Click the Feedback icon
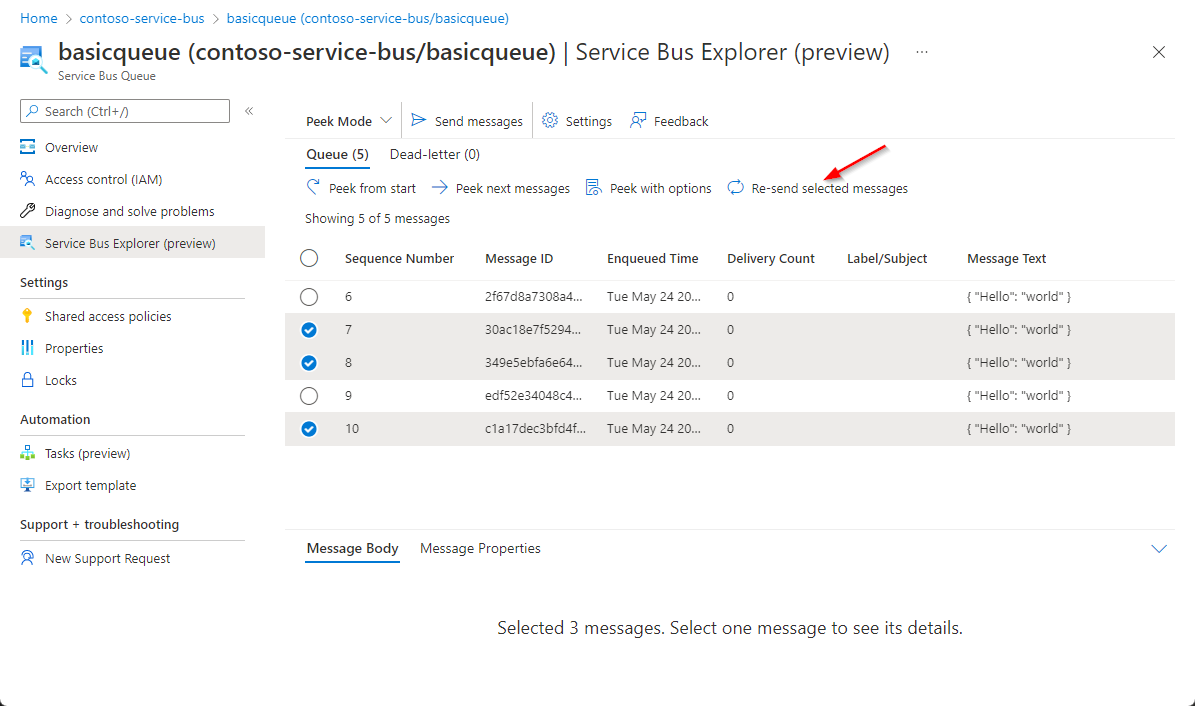The width and height of the screenshot is (1195, 706). pyautogui.click(x=638, y=121)
